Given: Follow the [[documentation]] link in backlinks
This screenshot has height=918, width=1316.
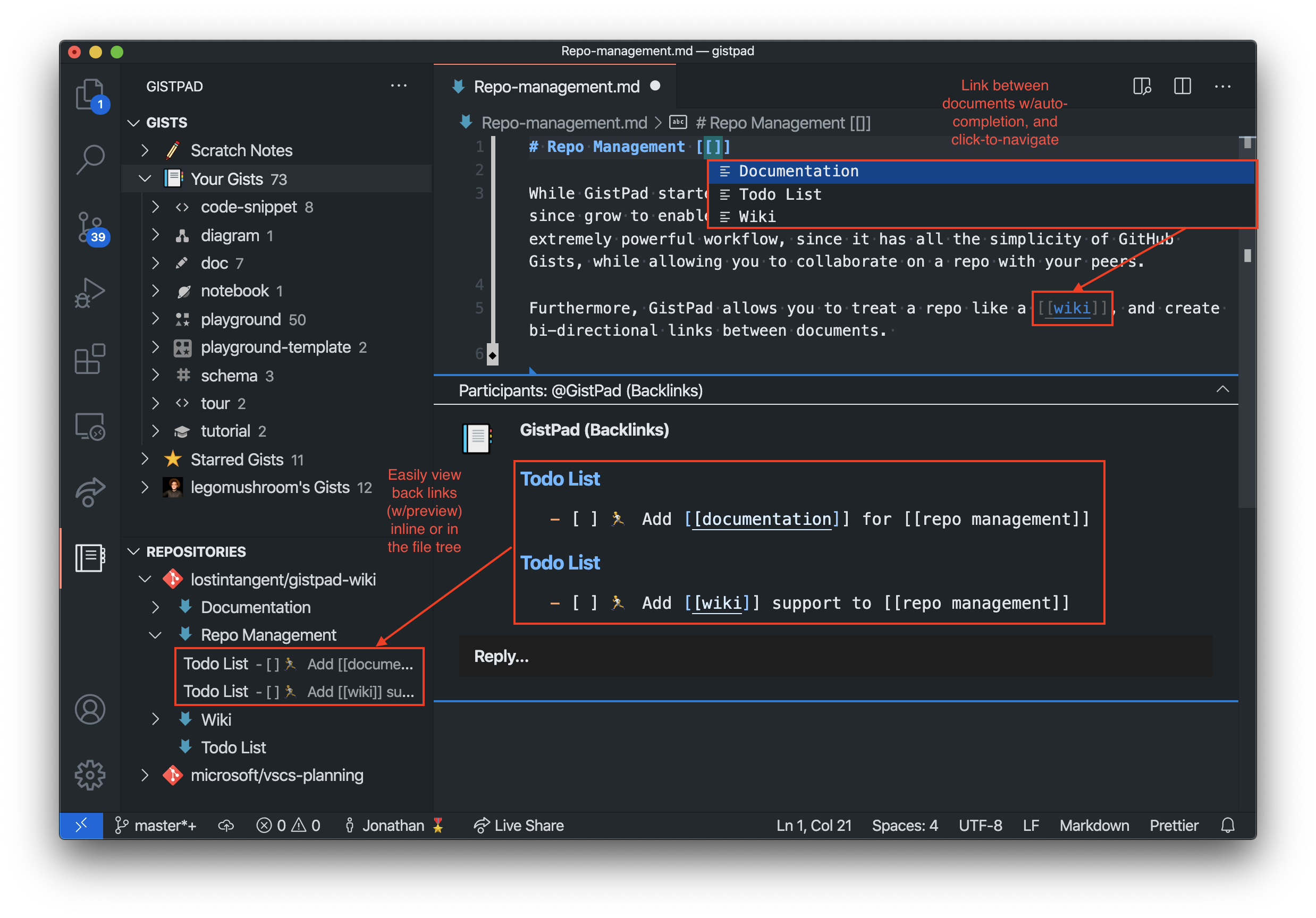Looking at the screenshot, I should [766, 519].
